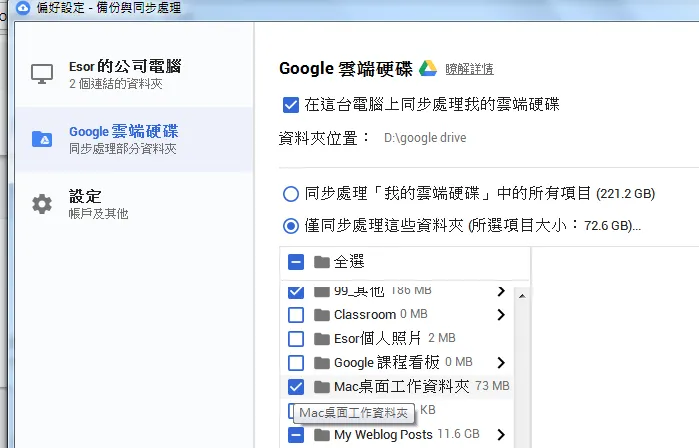Open the 設定 section
Image resolution: width=699 pixels, height=448 pixels.
(x=134, y=204)
